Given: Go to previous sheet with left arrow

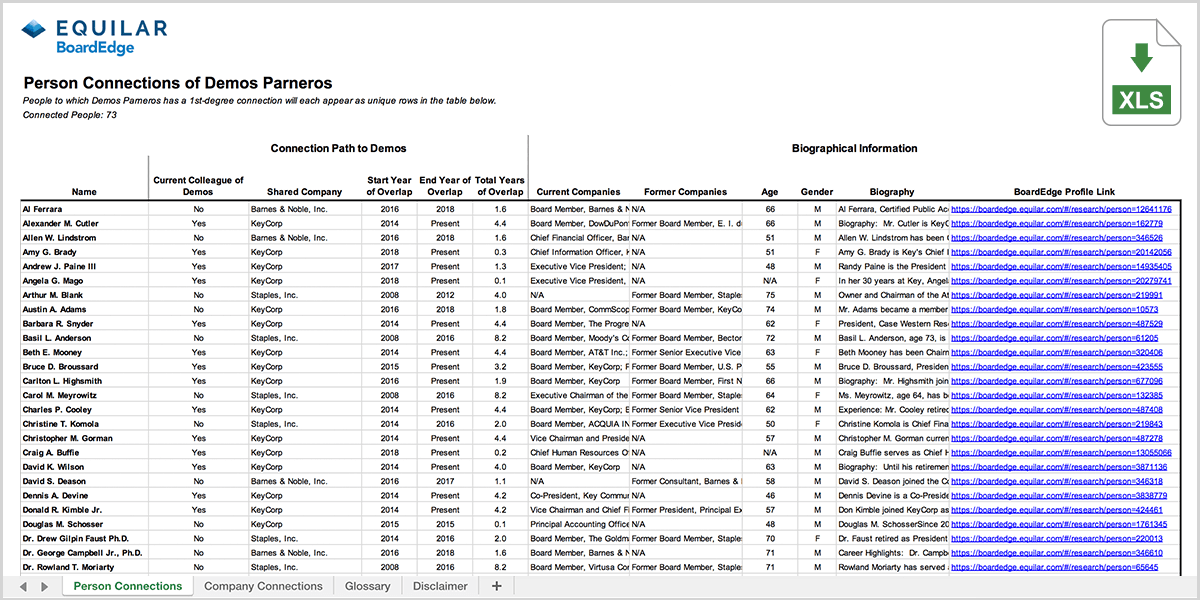Looking at the screenshot, I should [24, 586].
